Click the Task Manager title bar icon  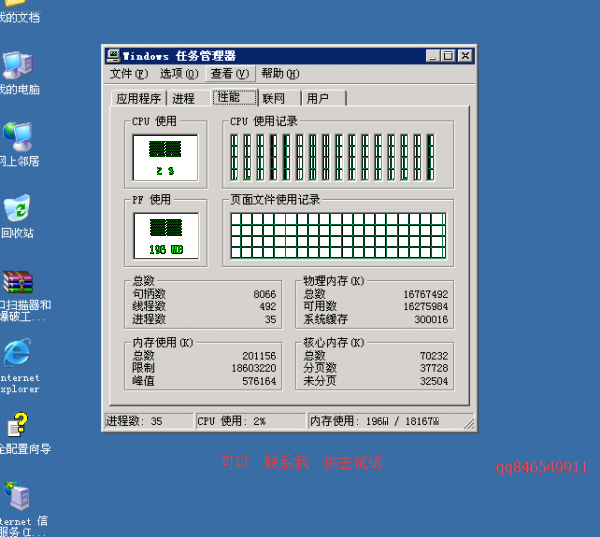point(113,56)
